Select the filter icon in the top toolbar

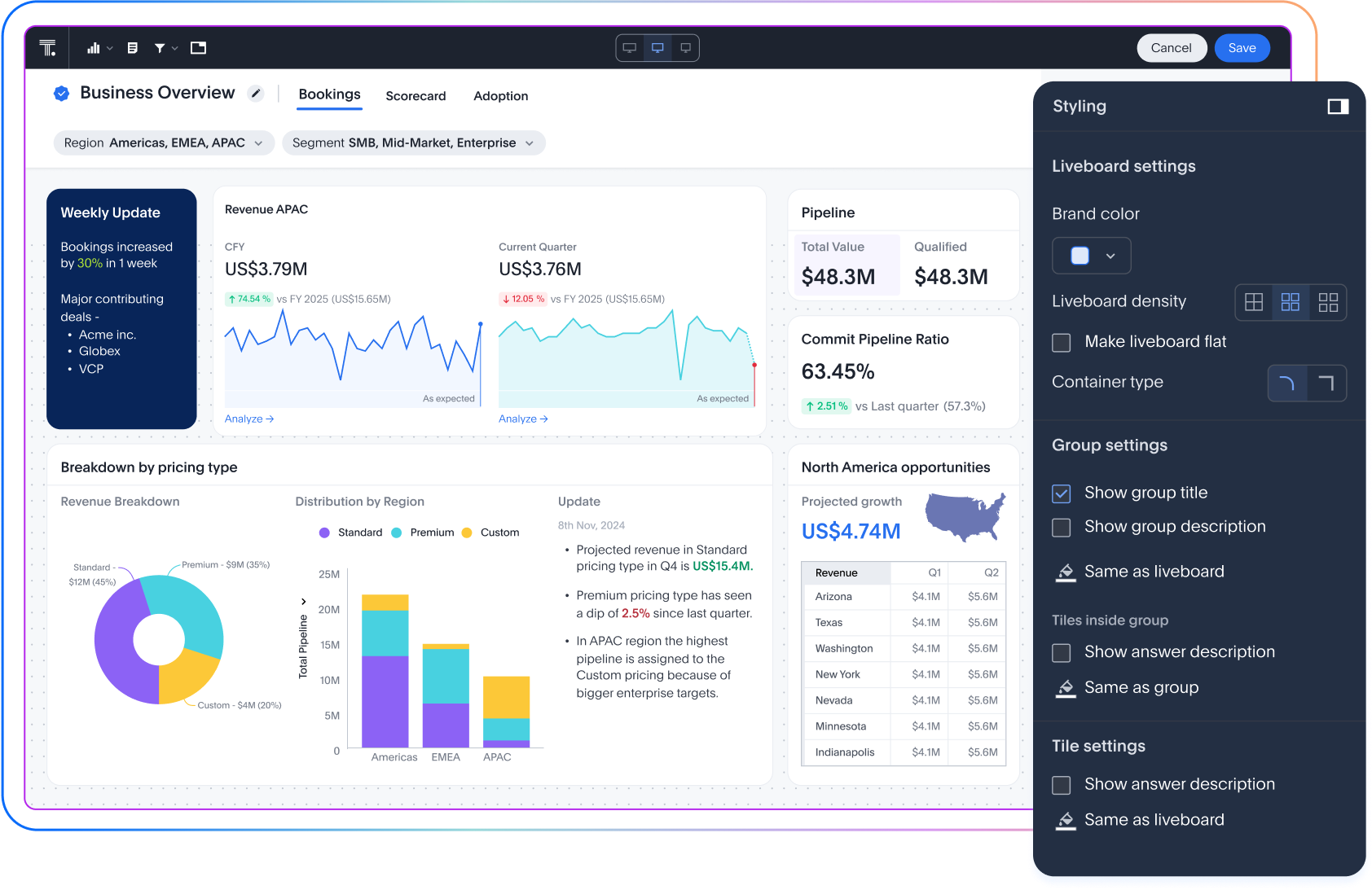(160, 47)
